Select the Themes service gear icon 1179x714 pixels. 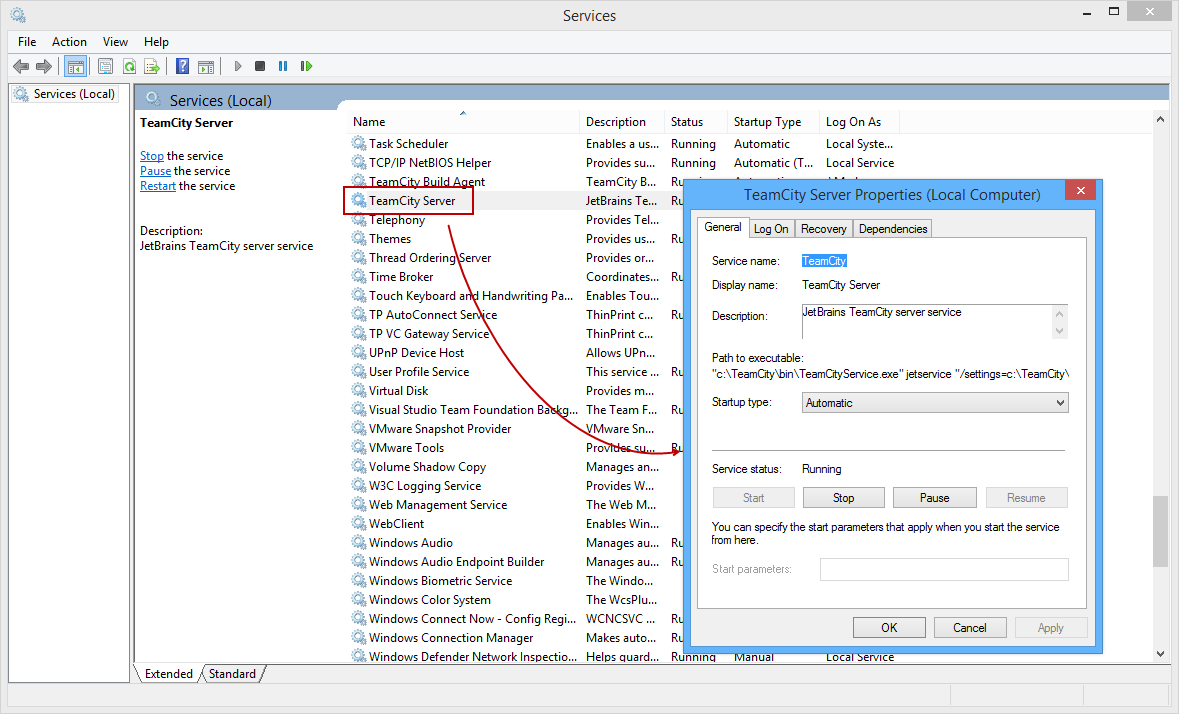[359, 238]
